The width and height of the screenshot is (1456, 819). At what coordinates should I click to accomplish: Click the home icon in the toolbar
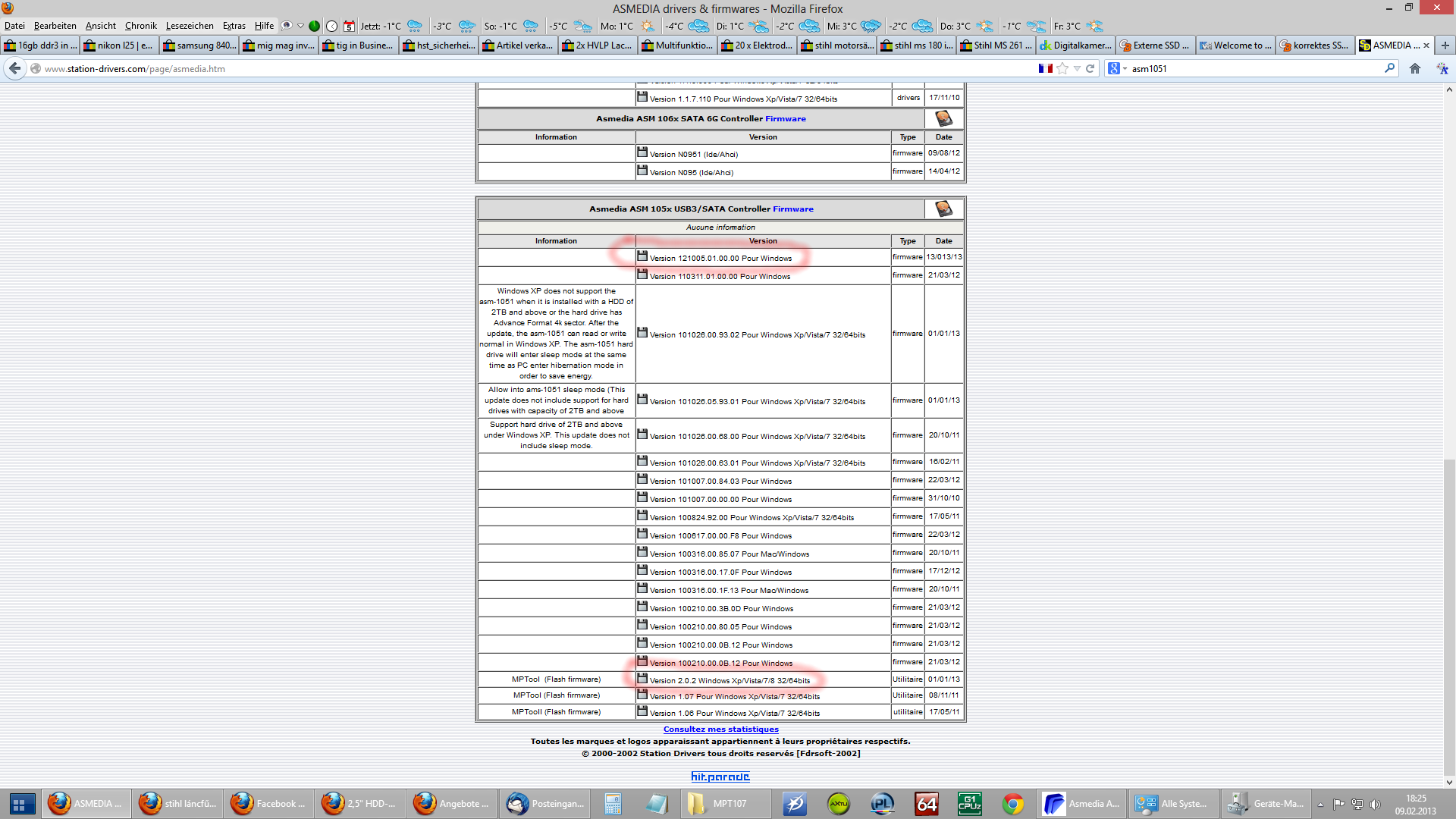pos(1414,68)
